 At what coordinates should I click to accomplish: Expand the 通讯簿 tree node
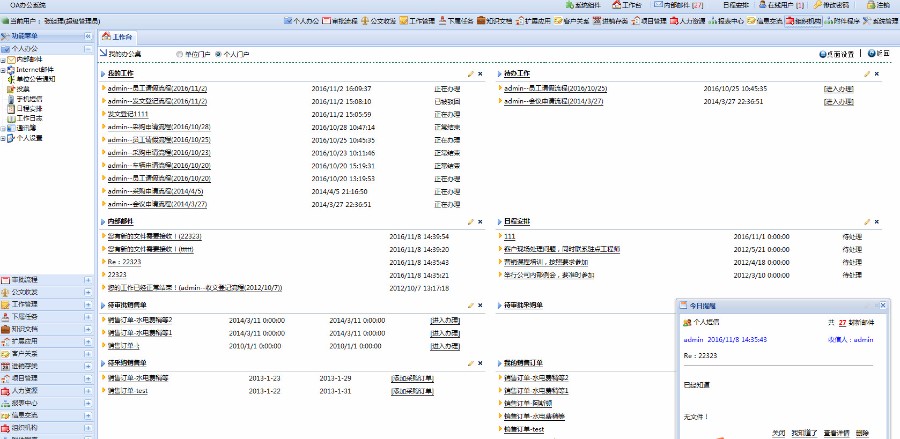(x=3, y=128)
